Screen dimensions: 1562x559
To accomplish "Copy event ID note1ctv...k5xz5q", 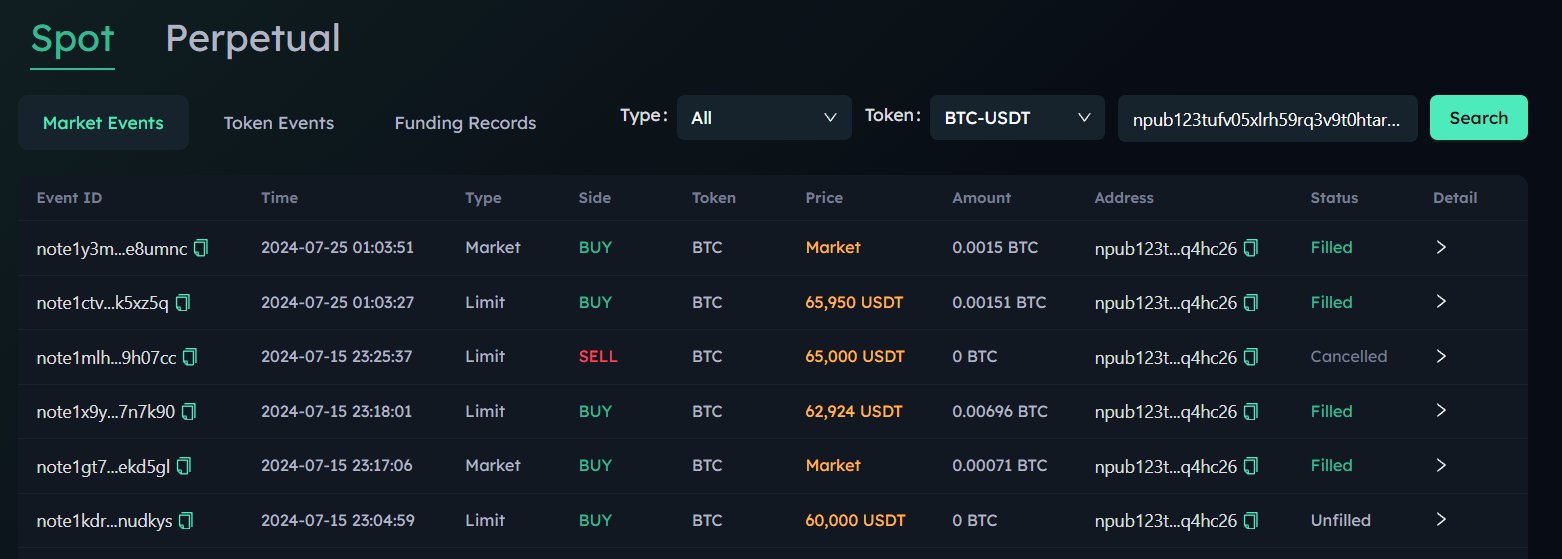I will pyautogui.click(x=183, y=302).
